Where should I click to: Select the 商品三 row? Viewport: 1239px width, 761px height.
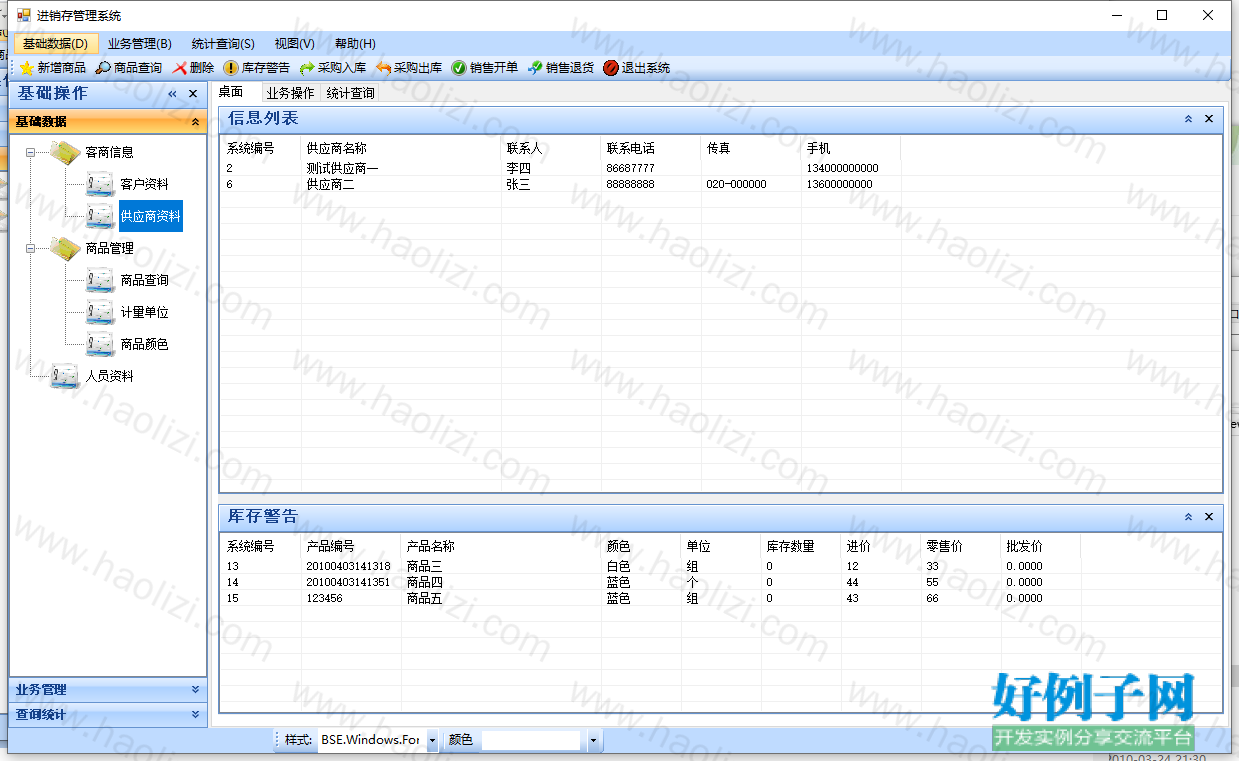tap(720, 566)
